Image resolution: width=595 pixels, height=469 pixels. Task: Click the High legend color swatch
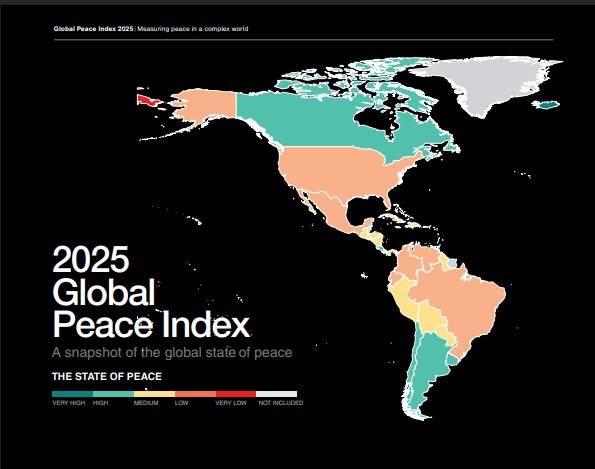[x=113, y=394]
